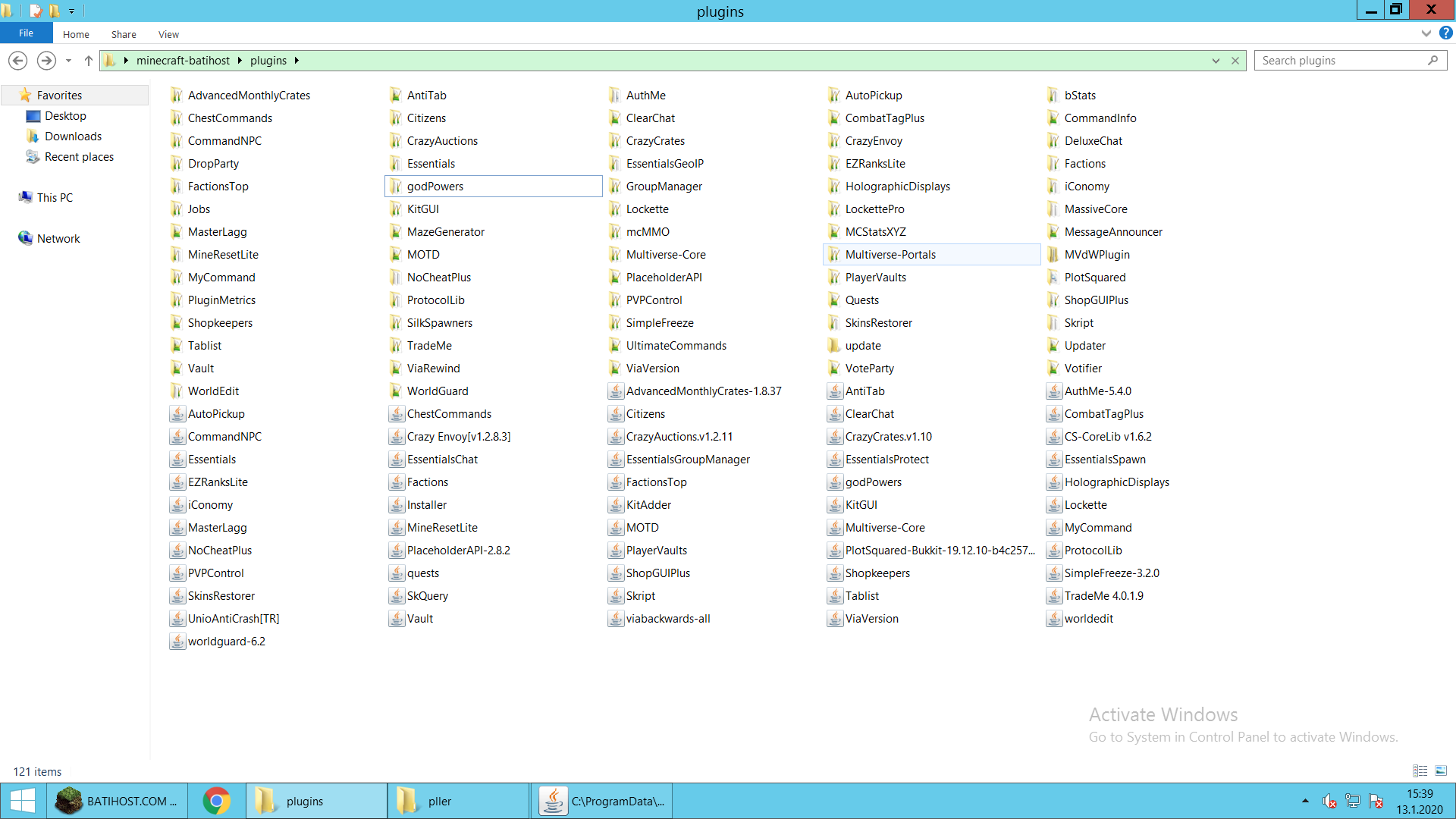Click the bStats folder icon
The image size is (1456, 819).
click(1053, 96)
